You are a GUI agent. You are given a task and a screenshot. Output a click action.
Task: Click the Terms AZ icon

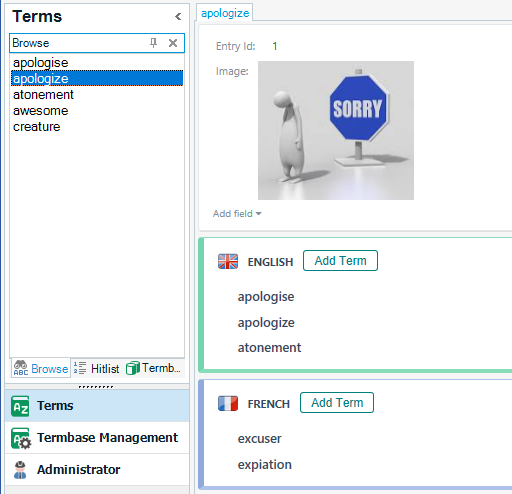[x=20, y=406]
